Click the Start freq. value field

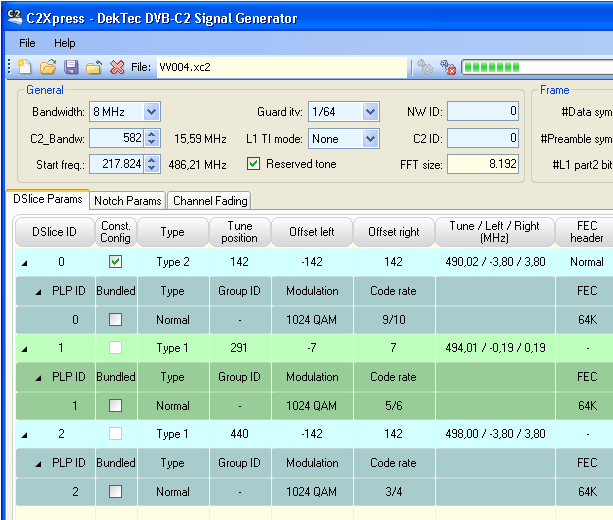pos(117,164)
